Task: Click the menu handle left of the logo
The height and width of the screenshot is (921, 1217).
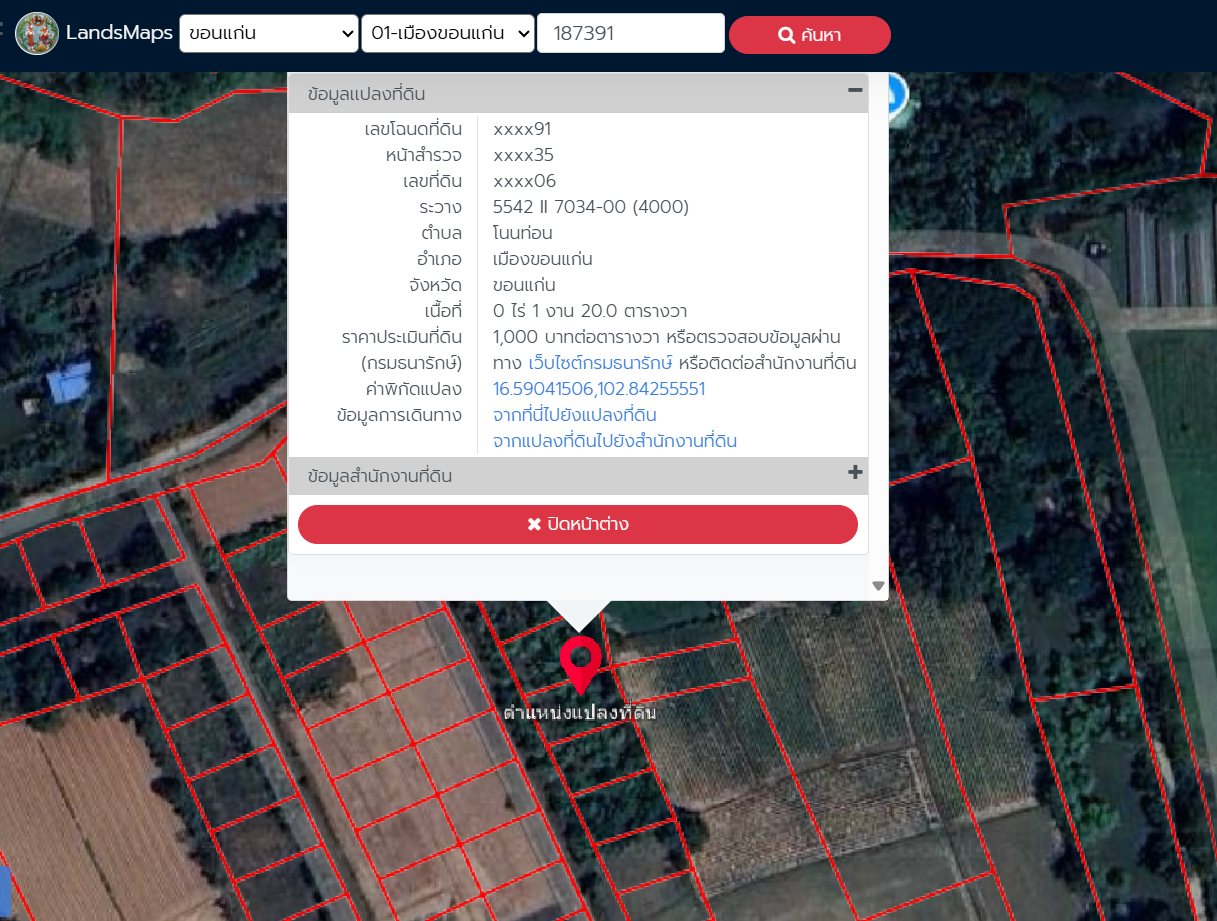Action: point(3,30)
